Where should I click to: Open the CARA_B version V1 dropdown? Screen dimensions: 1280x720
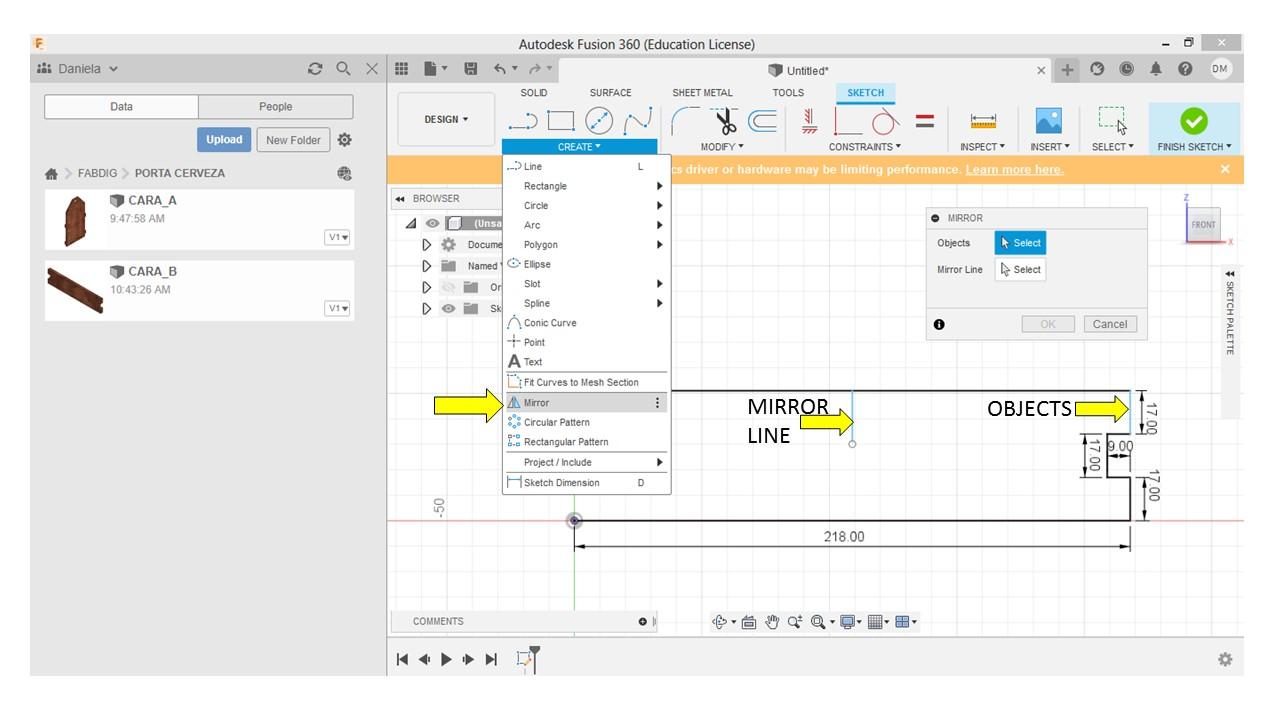(337, 308)
